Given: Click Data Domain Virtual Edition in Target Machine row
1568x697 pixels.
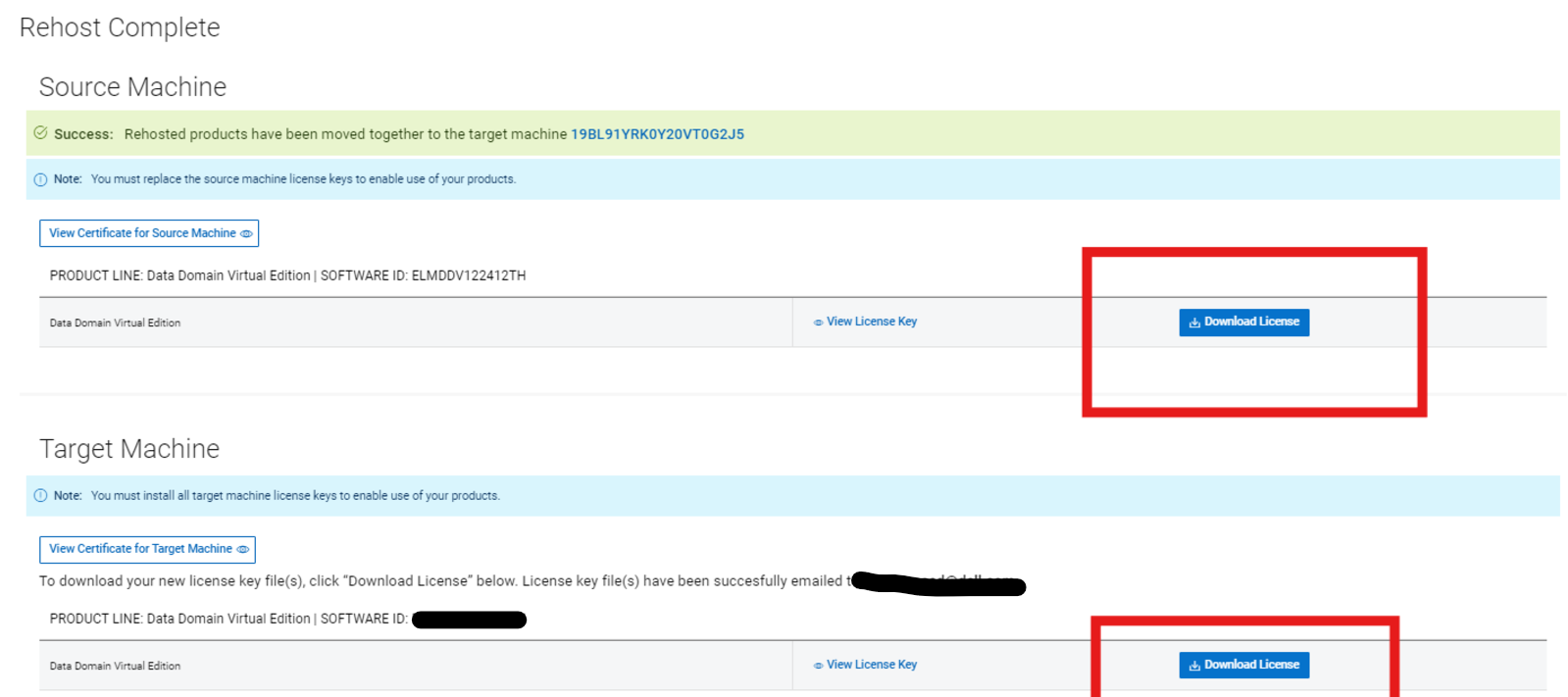Looking at the screenshot, I should click(x=115, y=666).
